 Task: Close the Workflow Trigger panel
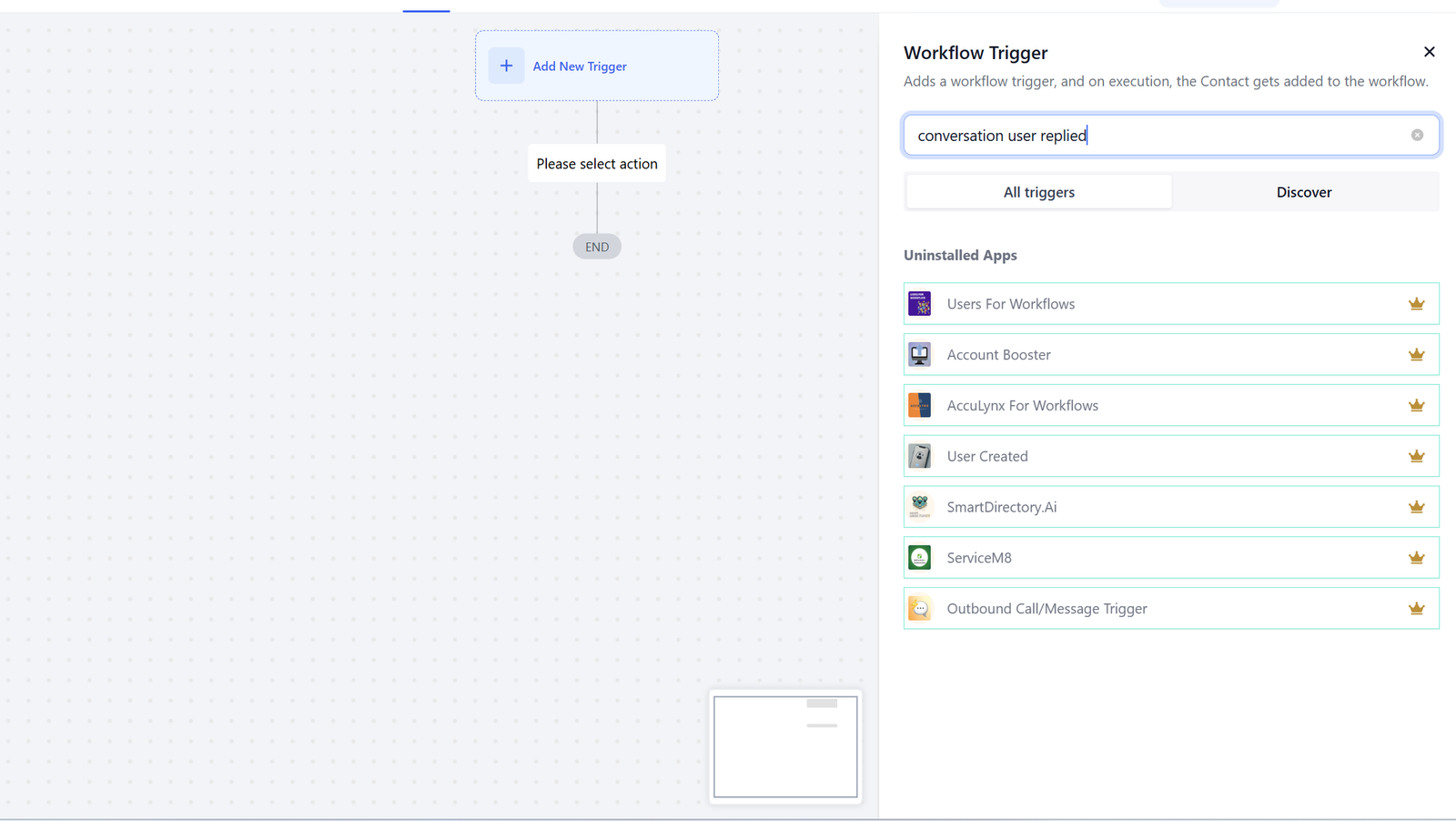(1429, 52)
